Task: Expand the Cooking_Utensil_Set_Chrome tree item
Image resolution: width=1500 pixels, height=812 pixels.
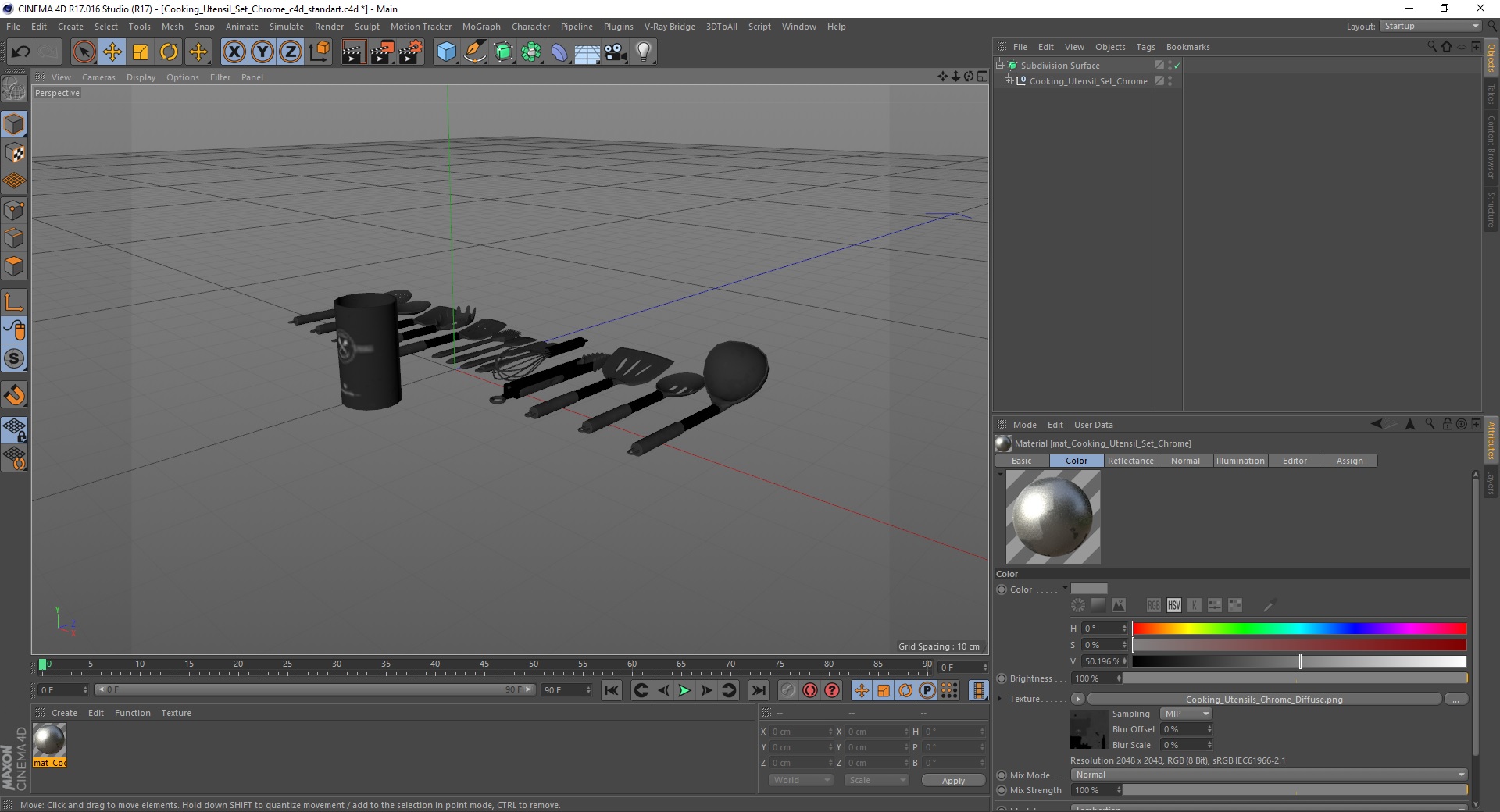Action: point(1009,80)
